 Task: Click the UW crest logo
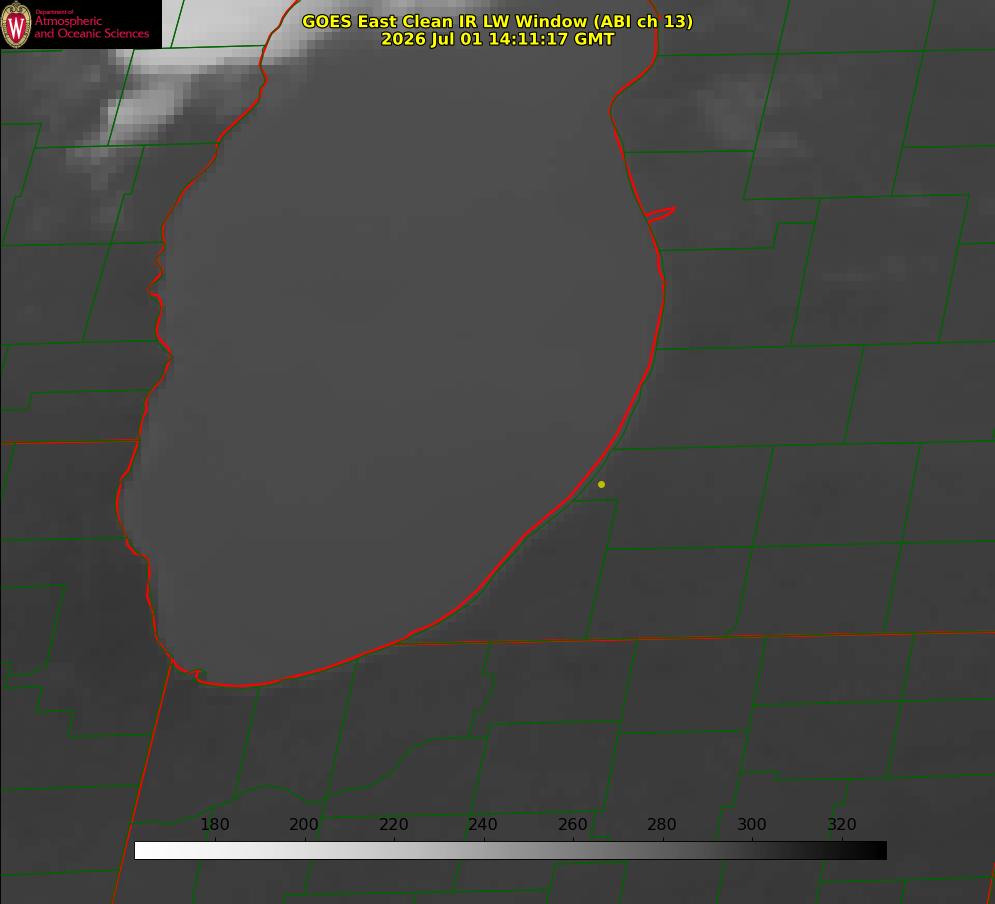(16, 24)
